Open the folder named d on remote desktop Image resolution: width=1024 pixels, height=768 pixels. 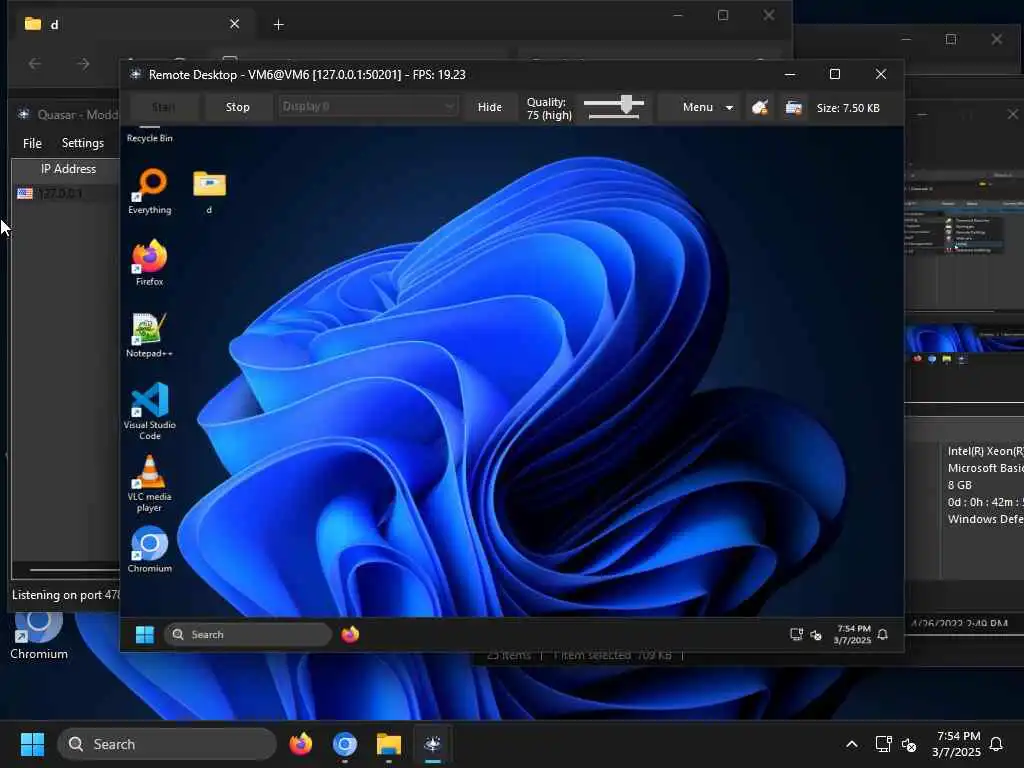tap(209, 191)
